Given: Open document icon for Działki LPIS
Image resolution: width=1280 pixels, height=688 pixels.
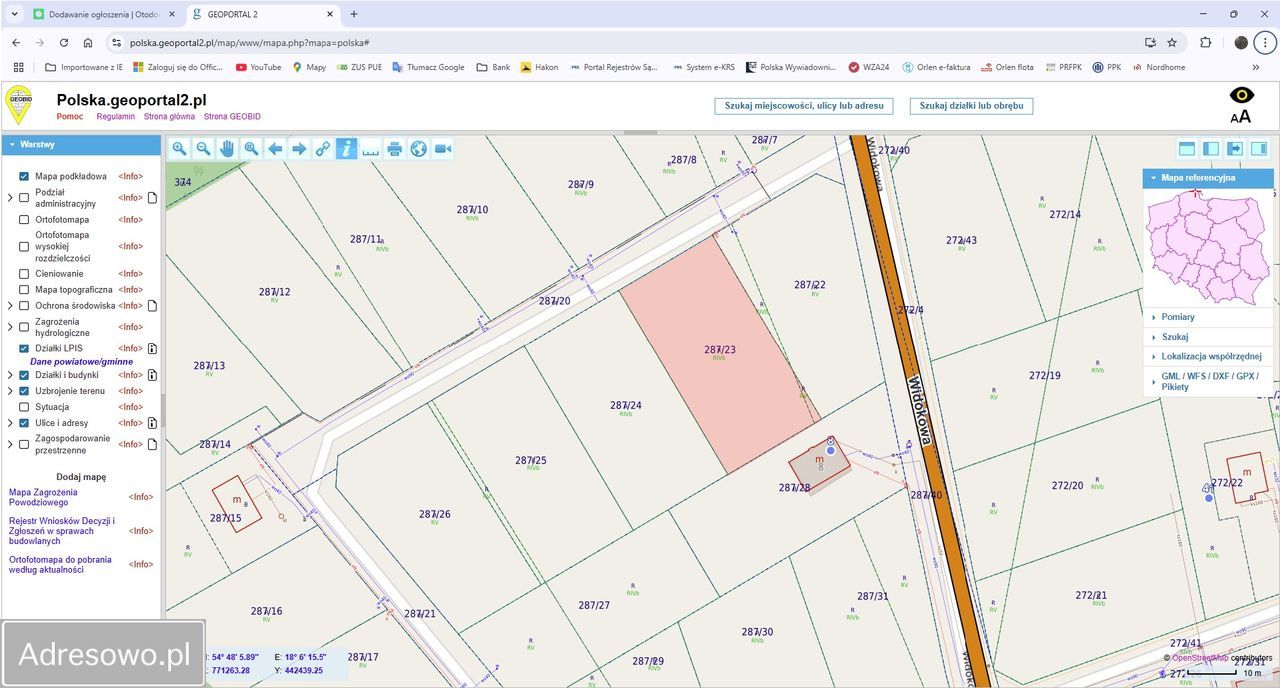Looking at the screenshot, I should point(153,349).
